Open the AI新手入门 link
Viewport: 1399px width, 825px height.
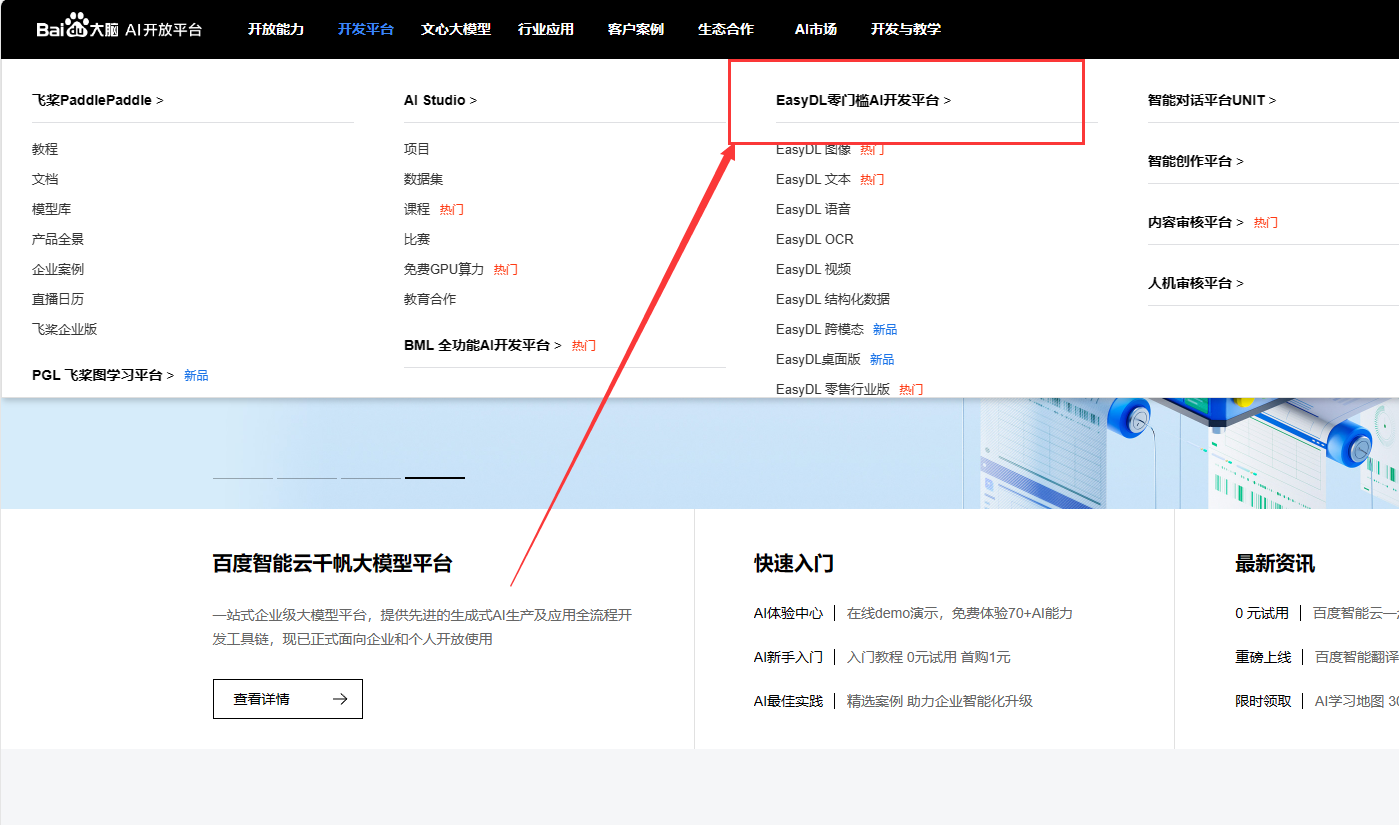tap(789, 657)
